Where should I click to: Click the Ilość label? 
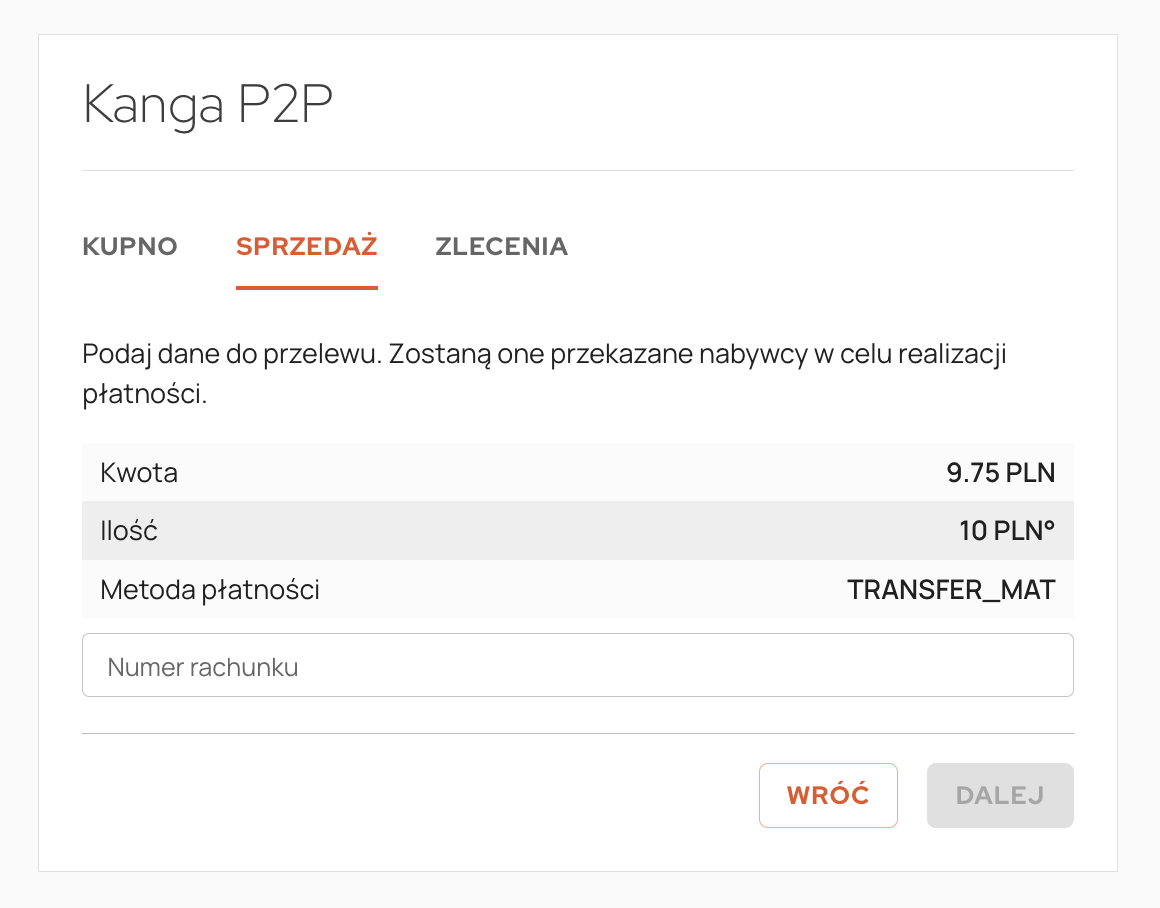(129, 531)
